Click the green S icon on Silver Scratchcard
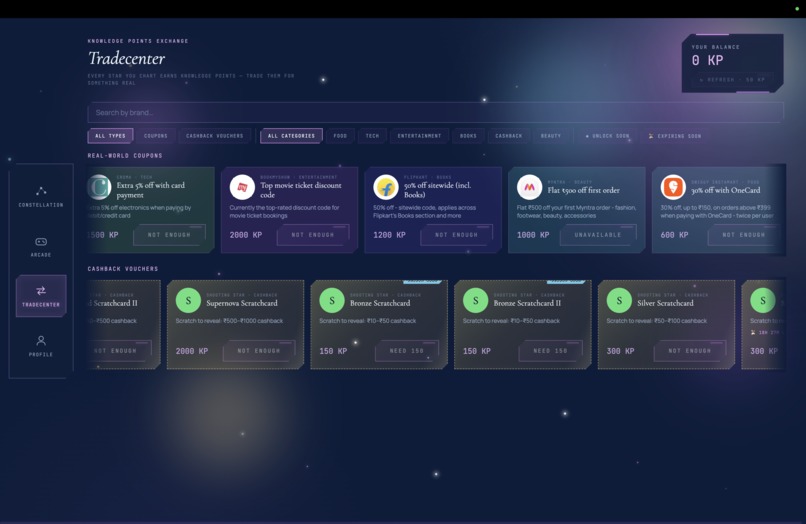The width and height of the screenshot is (806, 524). (619, 300)
